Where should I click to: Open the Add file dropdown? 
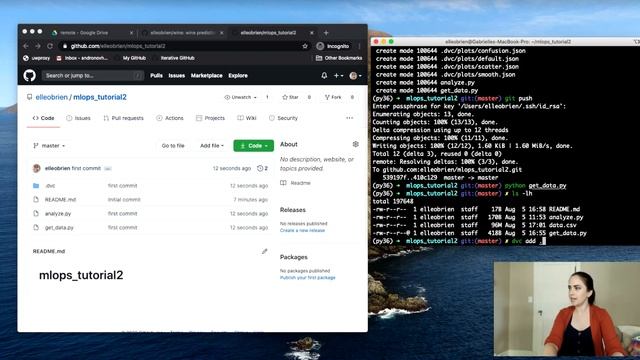(211, 146)
